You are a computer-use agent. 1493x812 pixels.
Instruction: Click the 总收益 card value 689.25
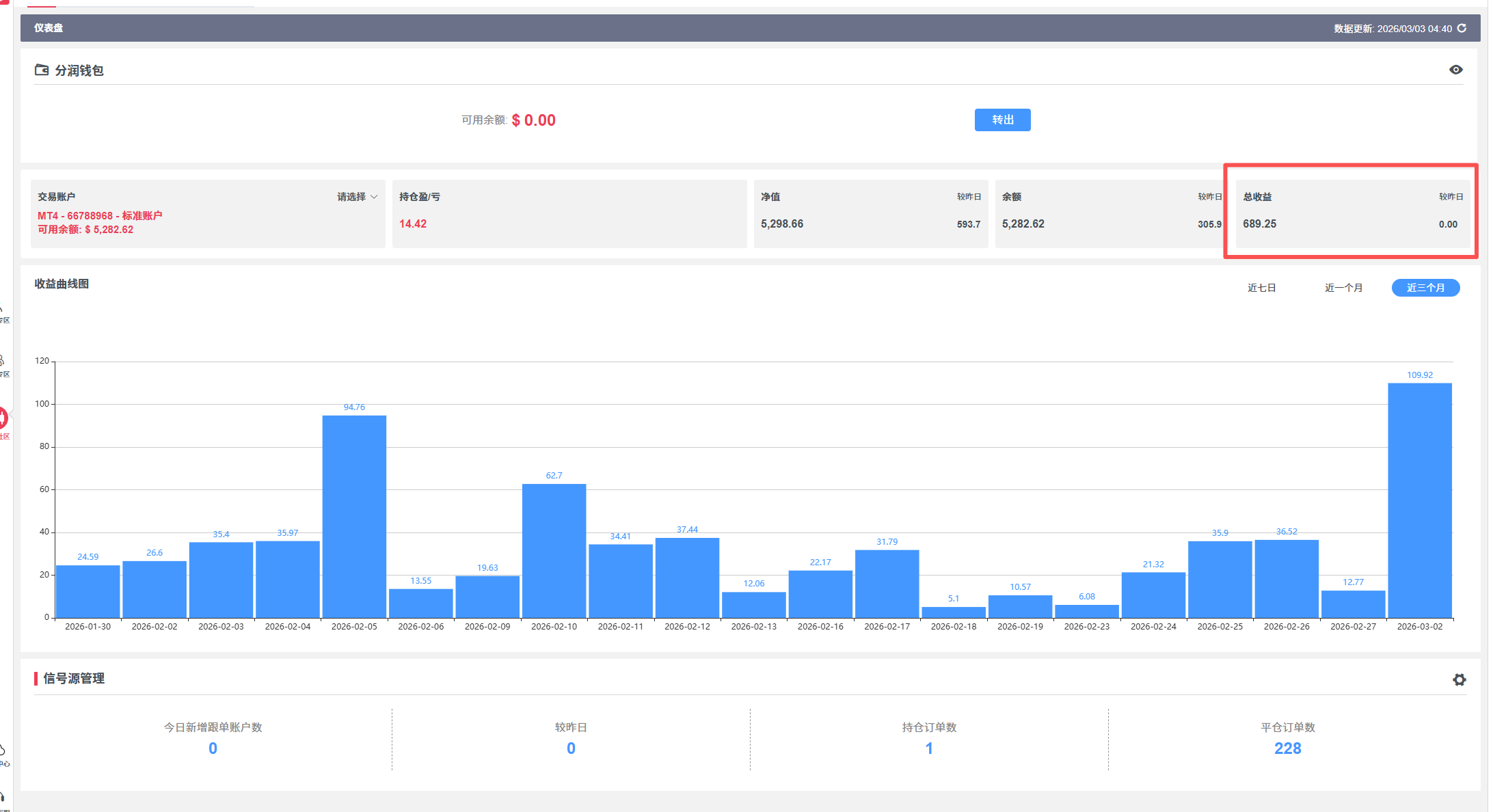point(1259,224)
